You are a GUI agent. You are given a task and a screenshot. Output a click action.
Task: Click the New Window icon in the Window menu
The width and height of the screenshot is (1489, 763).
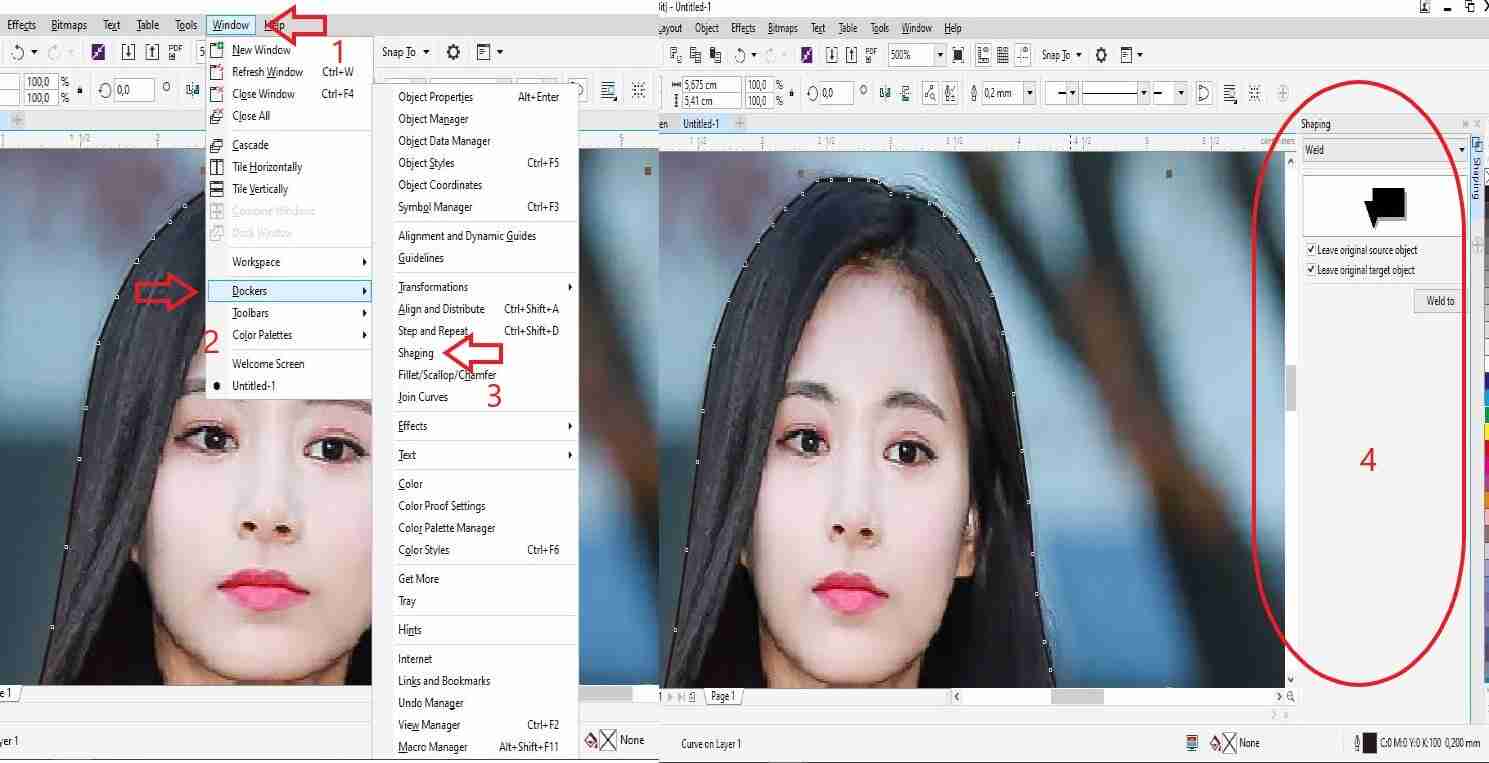point(217,50)
